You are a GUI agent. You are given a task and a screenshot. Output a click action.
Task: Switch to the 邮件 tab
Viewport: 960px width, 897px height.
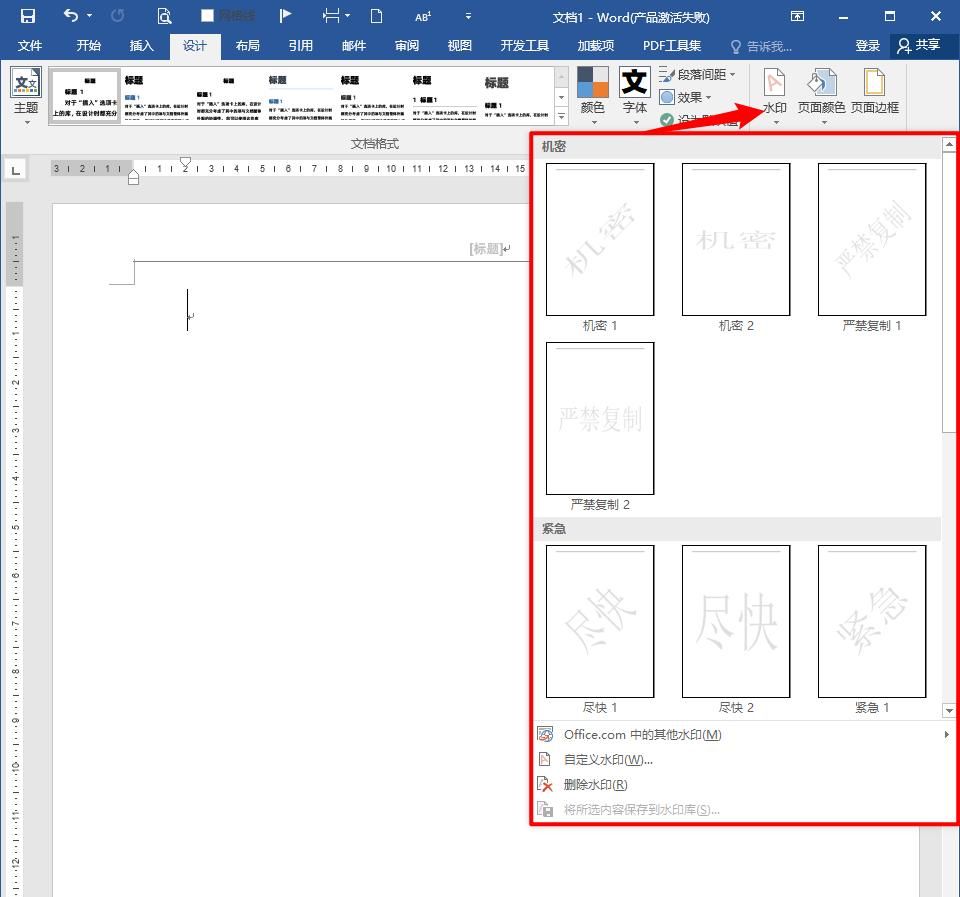[354, 46]
